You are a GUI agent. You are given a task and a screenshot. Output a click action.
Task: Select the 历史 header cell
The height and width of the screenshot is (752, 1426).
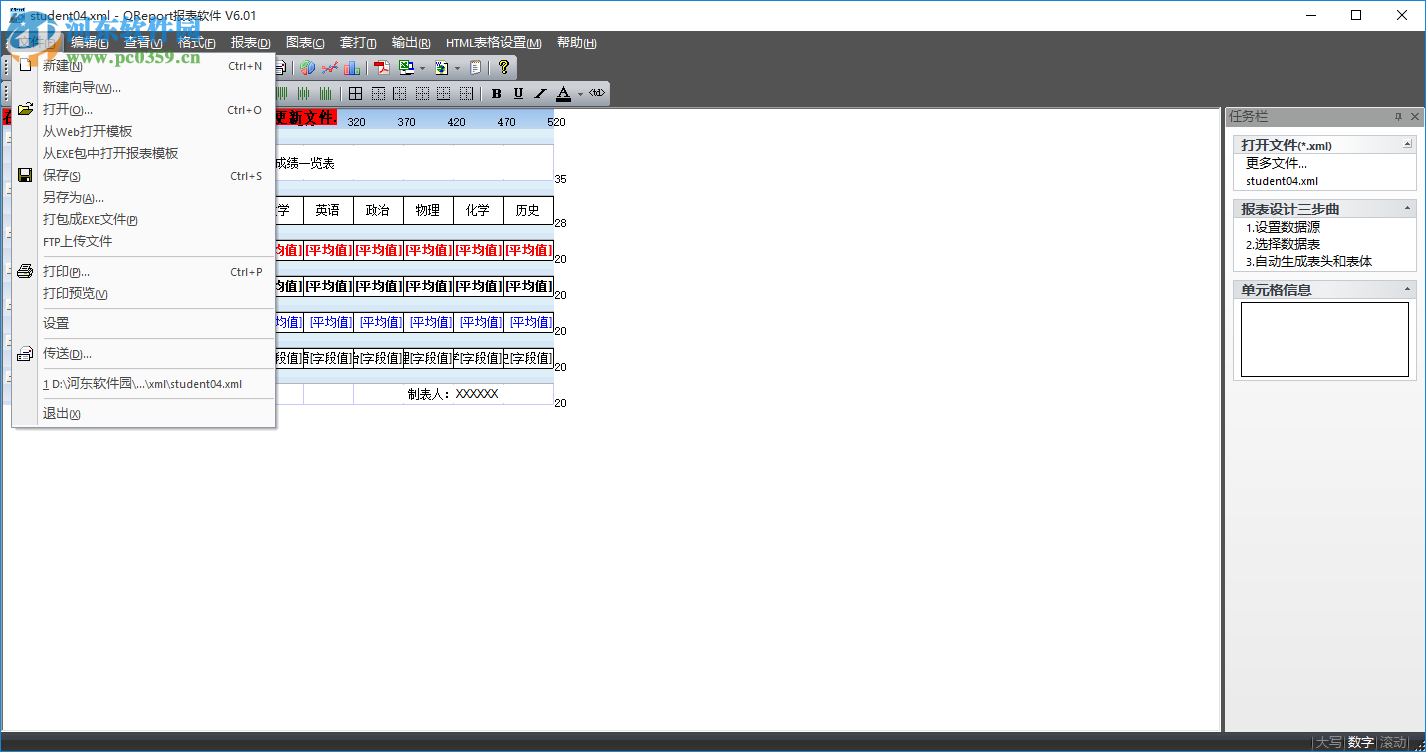(528, 210)
